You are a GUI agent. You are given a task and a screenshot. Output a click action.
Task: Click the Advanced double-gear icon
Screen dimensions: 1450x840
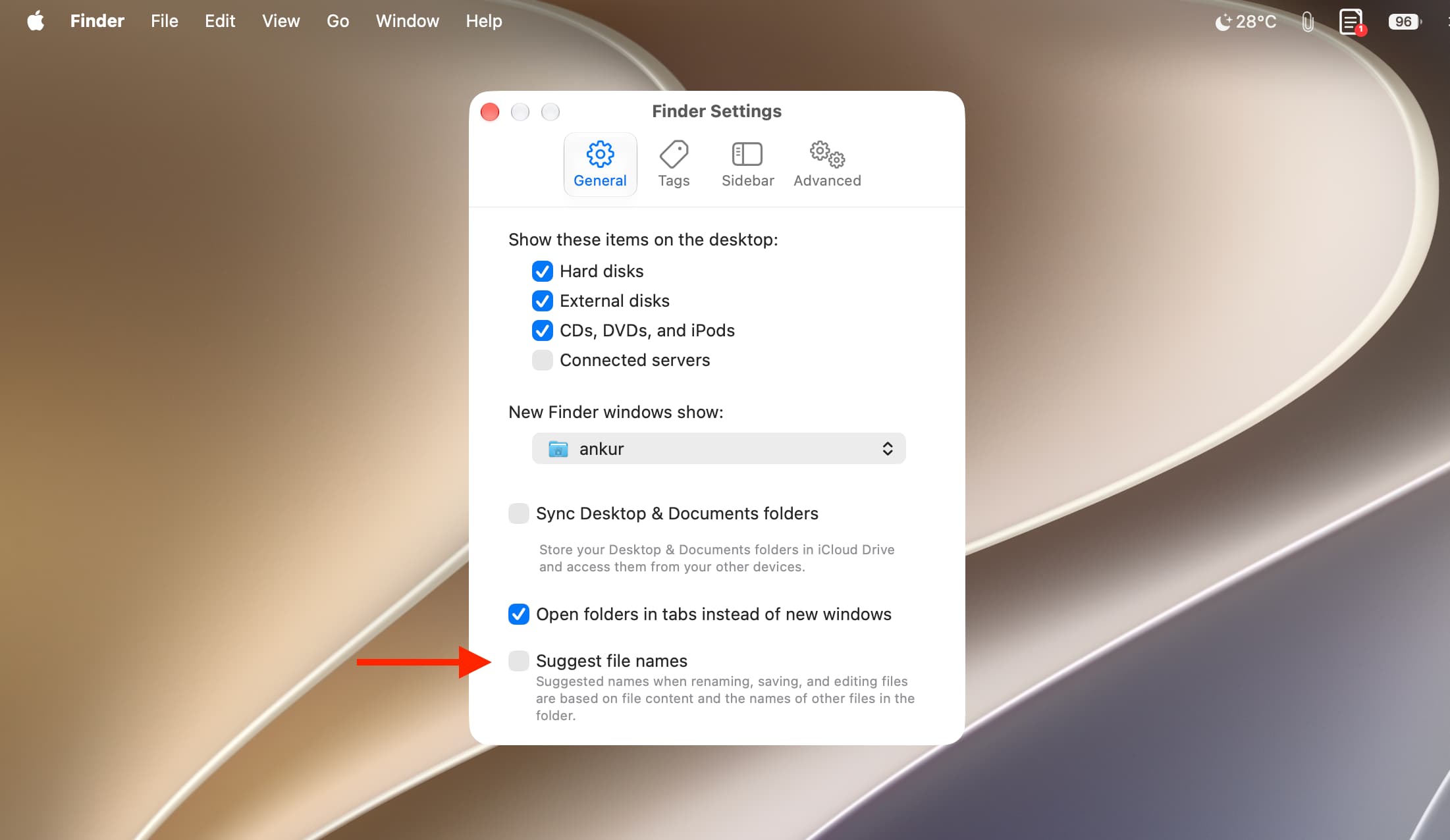tap(827, 154)
